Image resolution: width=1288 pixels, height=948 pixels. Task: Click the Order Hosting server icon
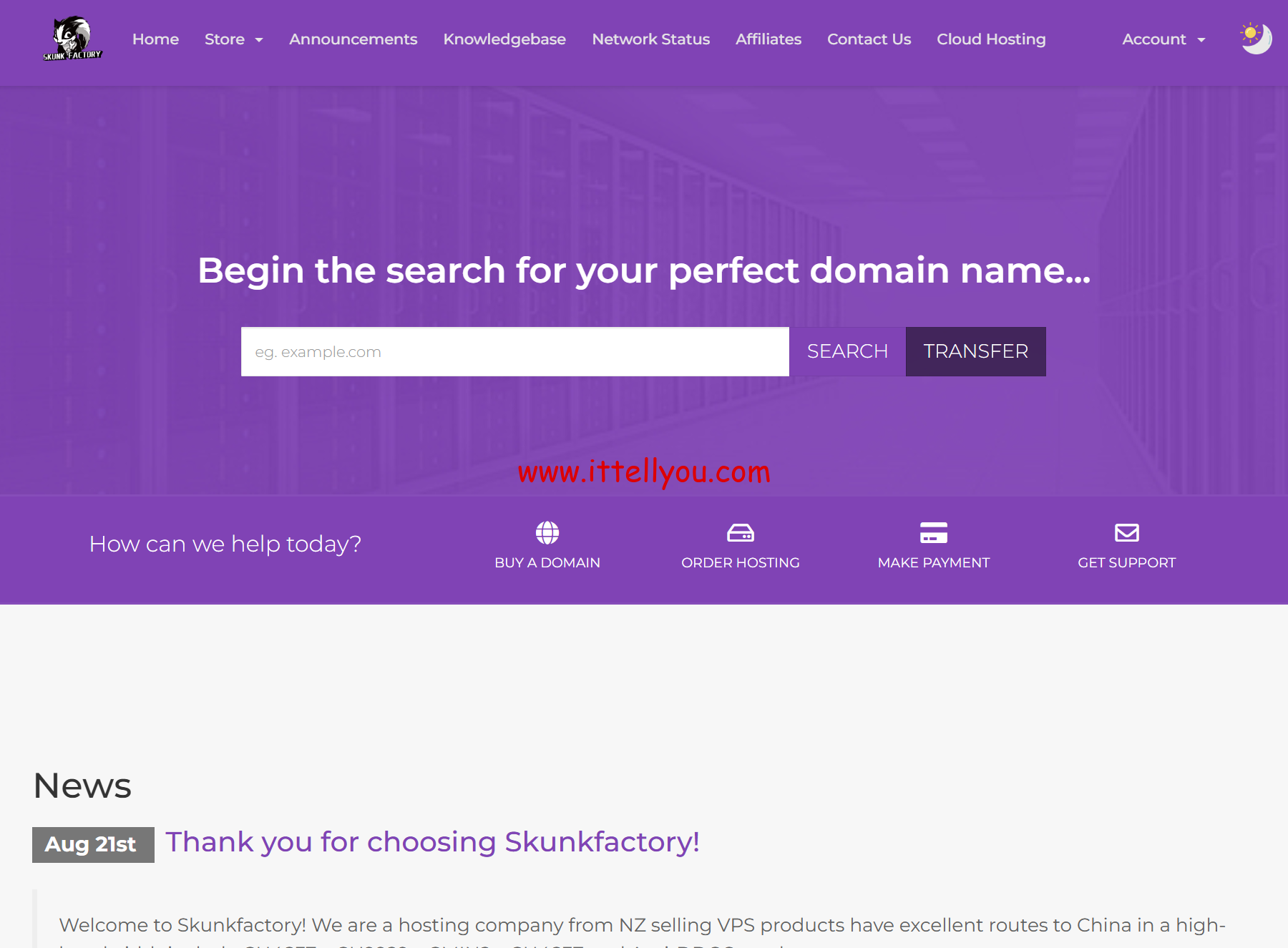point(741,532)
